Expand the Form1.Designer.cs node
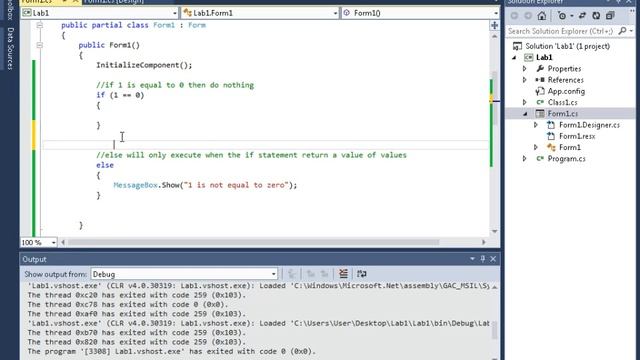The width and height of the screenshot is (640, 360). tap(536, 125)
